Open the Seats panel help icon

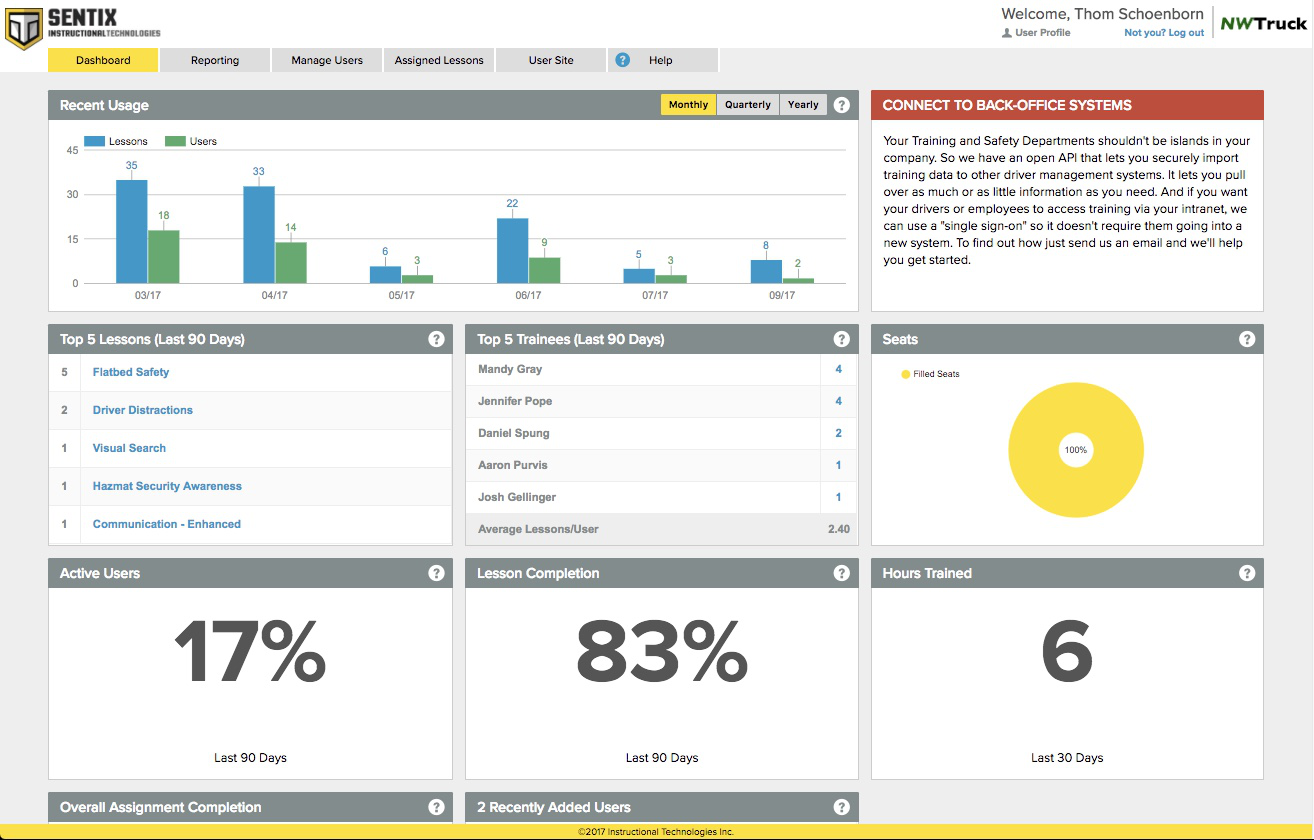click(1247, 339)
